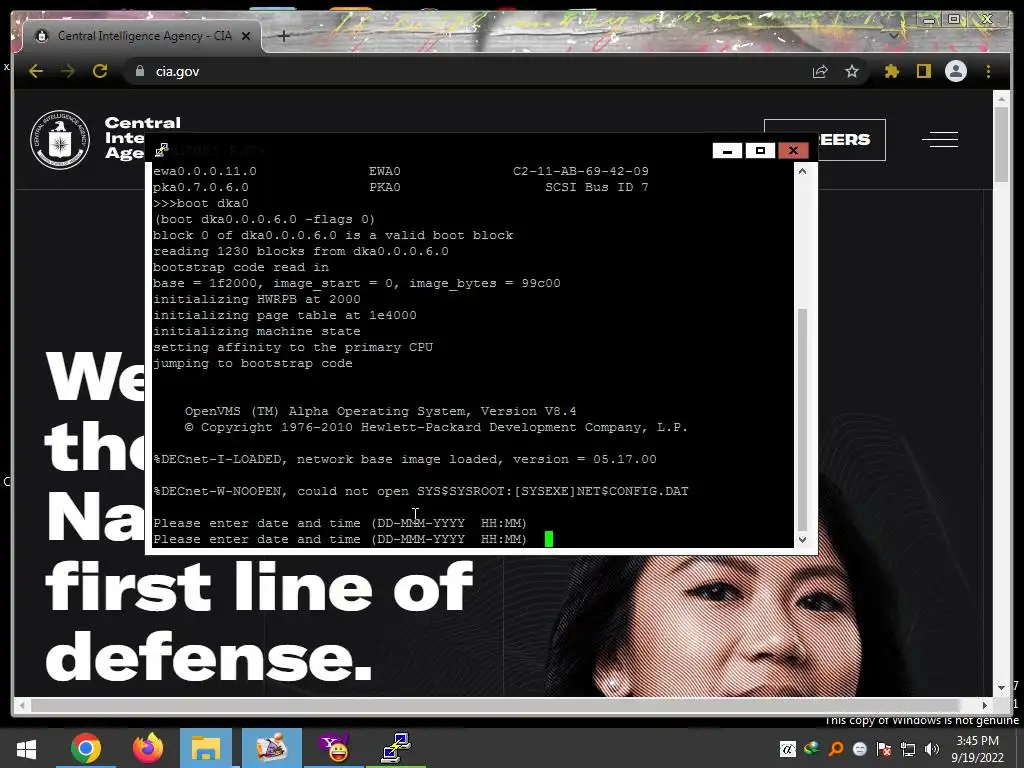Maximize the Chrome browser window

954,20
